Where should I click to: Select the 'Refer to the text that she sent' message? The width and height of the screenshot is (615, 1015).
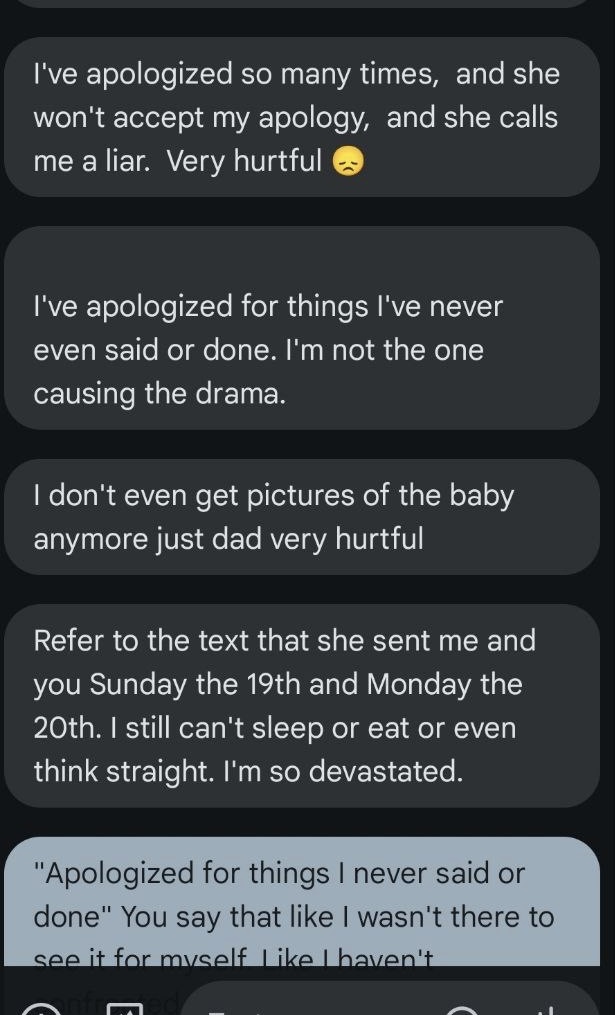coord(302,706)
